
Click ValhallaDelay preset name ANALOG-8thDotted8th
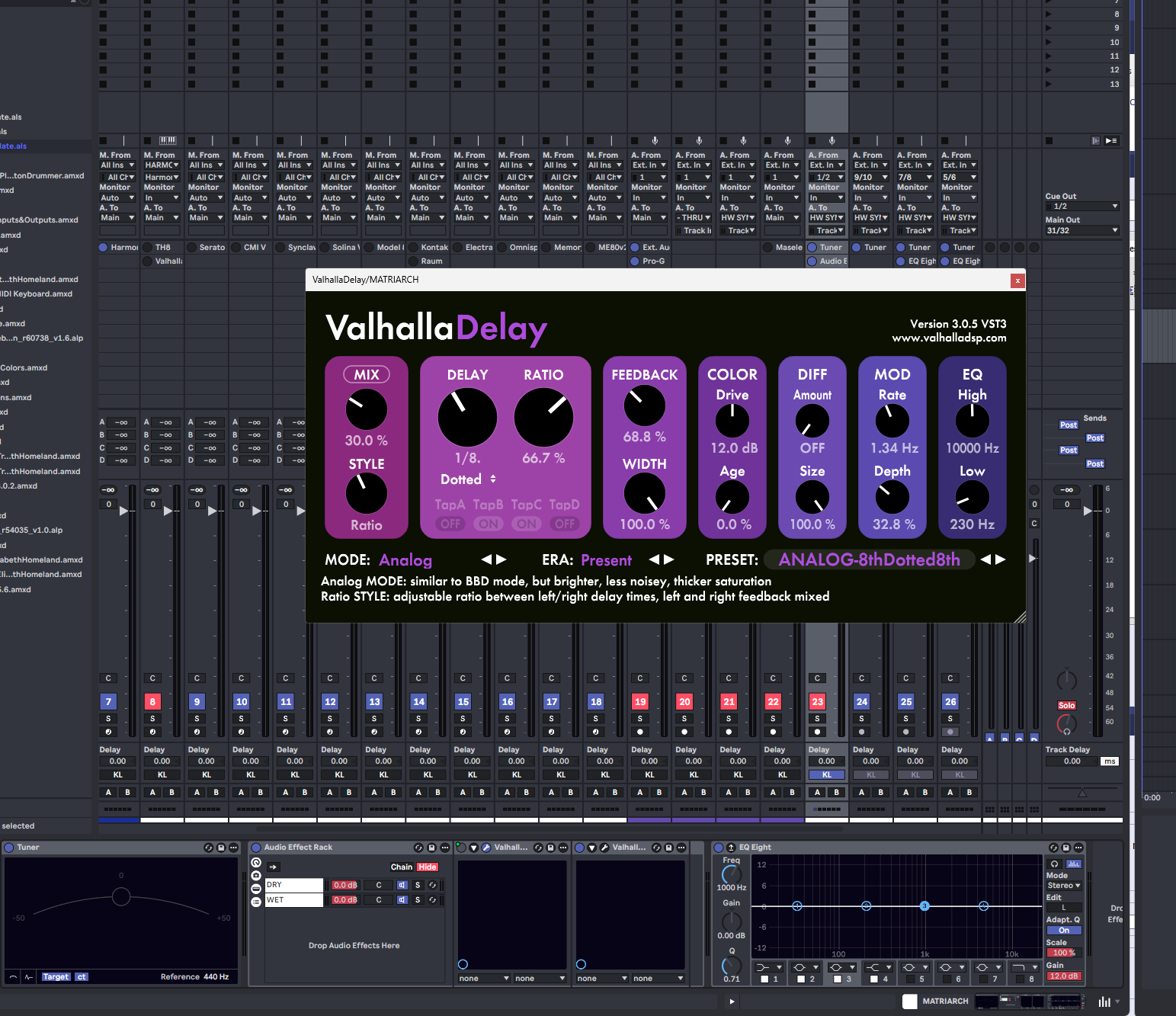tap(869, 559)
